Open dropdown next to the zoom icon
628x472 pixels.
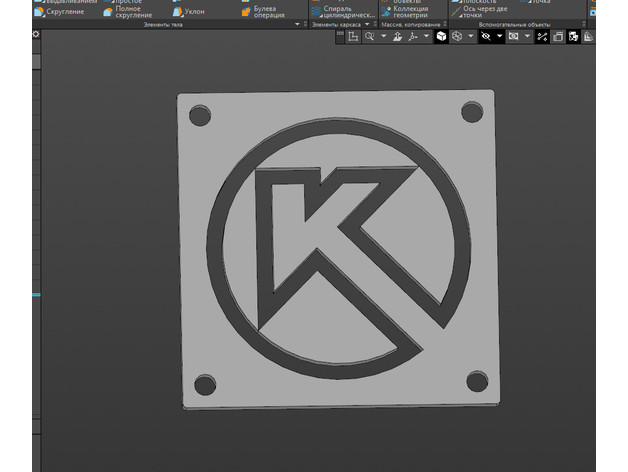point(383,36)
